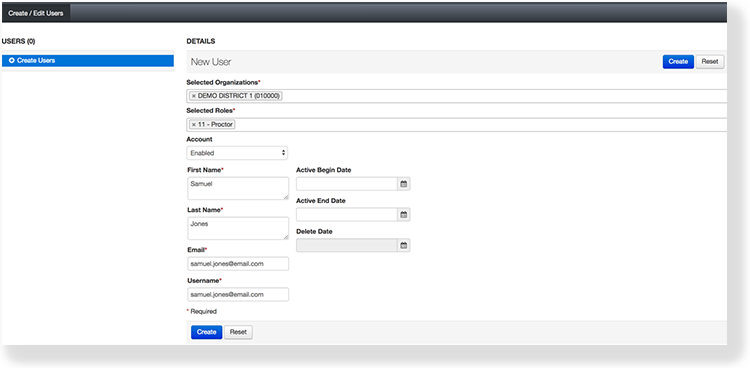Open the Active Begin Date calendar icon
This screenshot has height=368, width=750.
404,184
